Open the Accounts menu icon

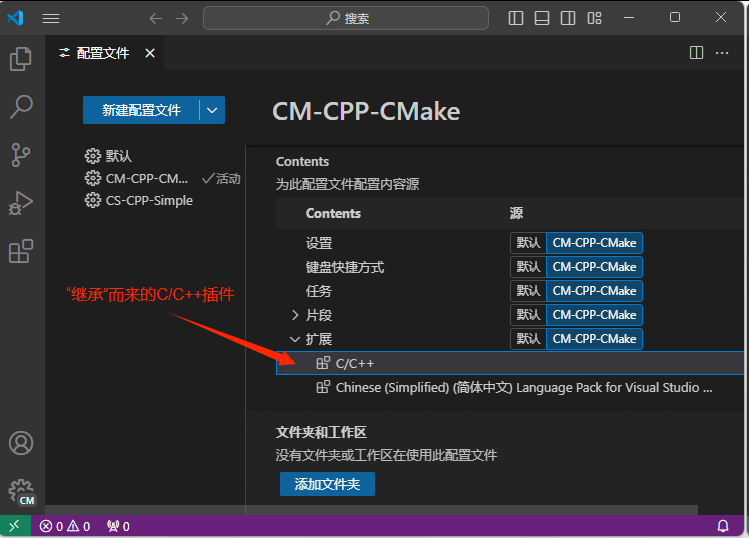click(21, 443)
